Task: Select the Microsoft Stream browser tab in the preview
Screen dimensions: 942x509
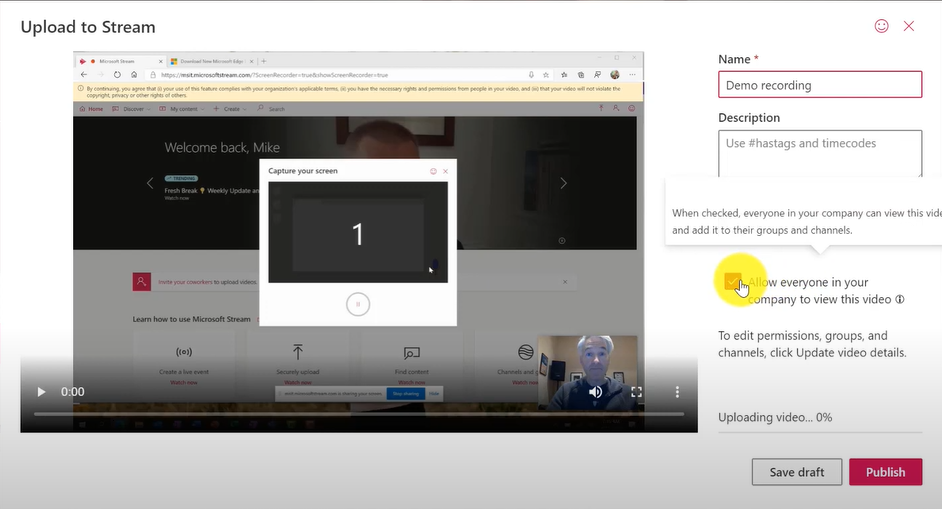Action: pyautogui.click(x=120, y=61)
